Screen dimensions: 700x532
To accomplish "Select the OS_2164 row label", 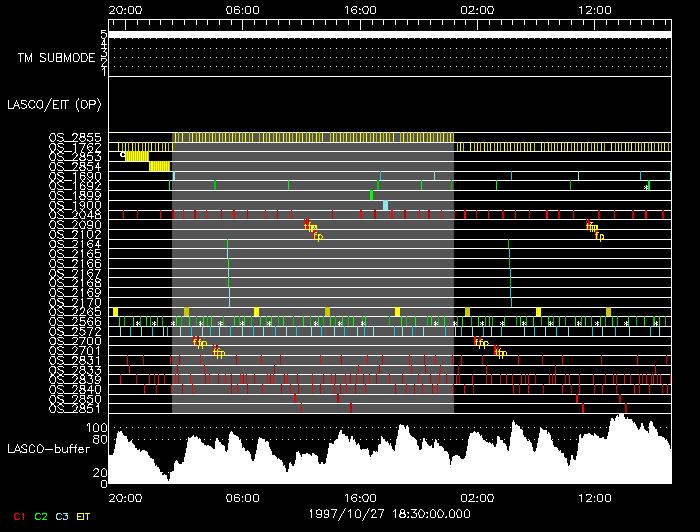I will [x=75, y=244].
